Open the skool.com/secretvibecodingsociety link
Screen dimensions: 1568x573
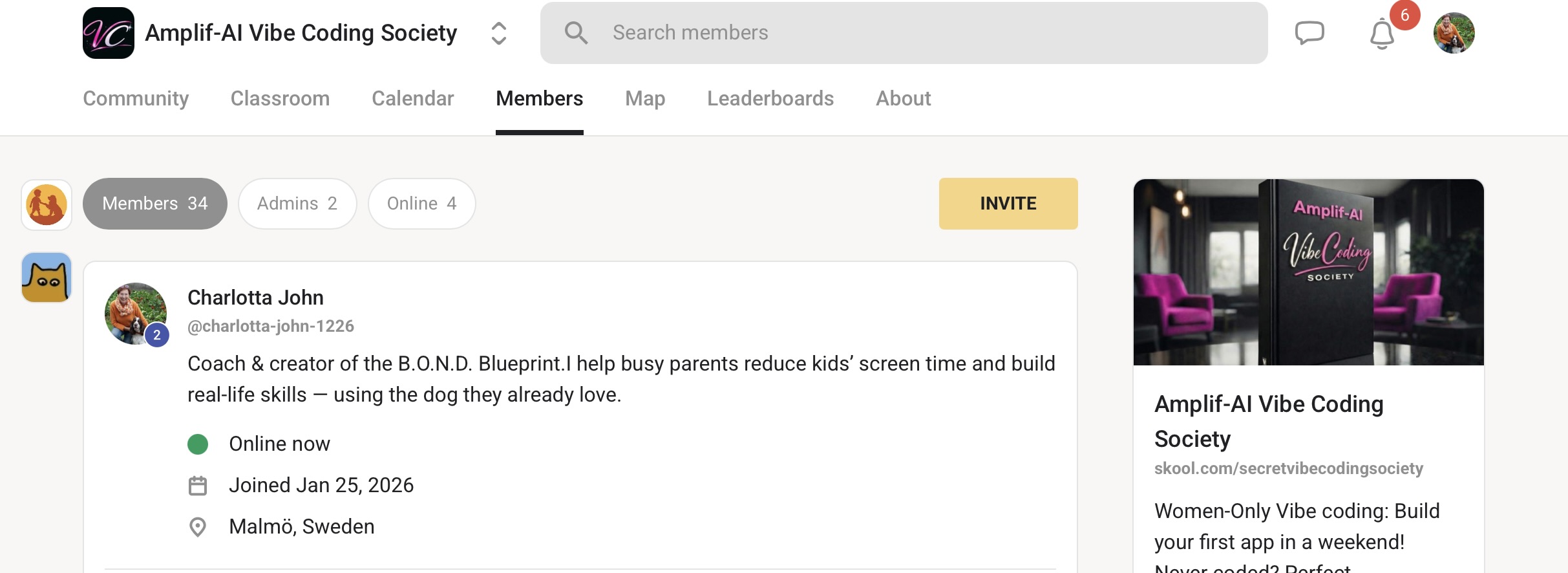(1288, 468)
